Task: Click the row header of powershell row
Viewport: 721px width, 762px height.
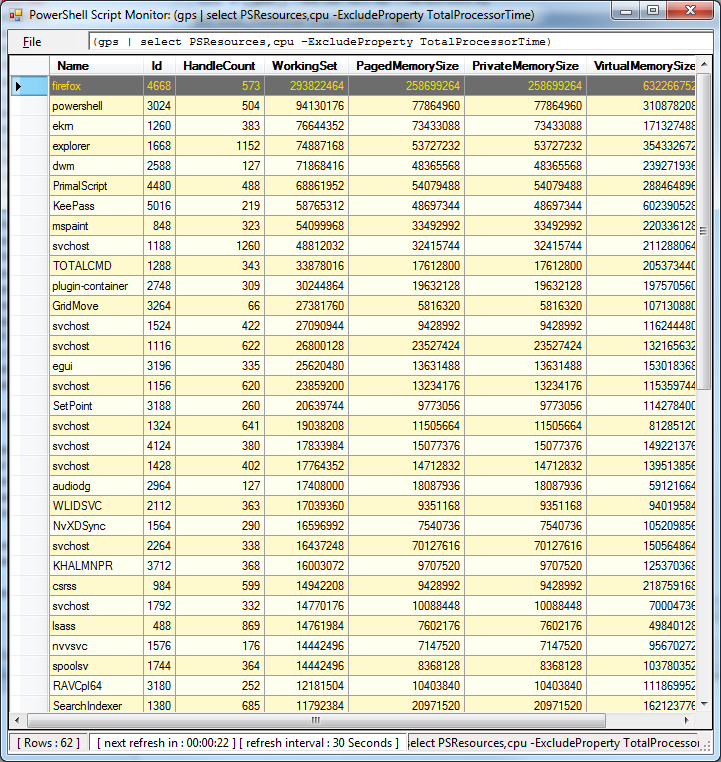Action: pos(29,106)
